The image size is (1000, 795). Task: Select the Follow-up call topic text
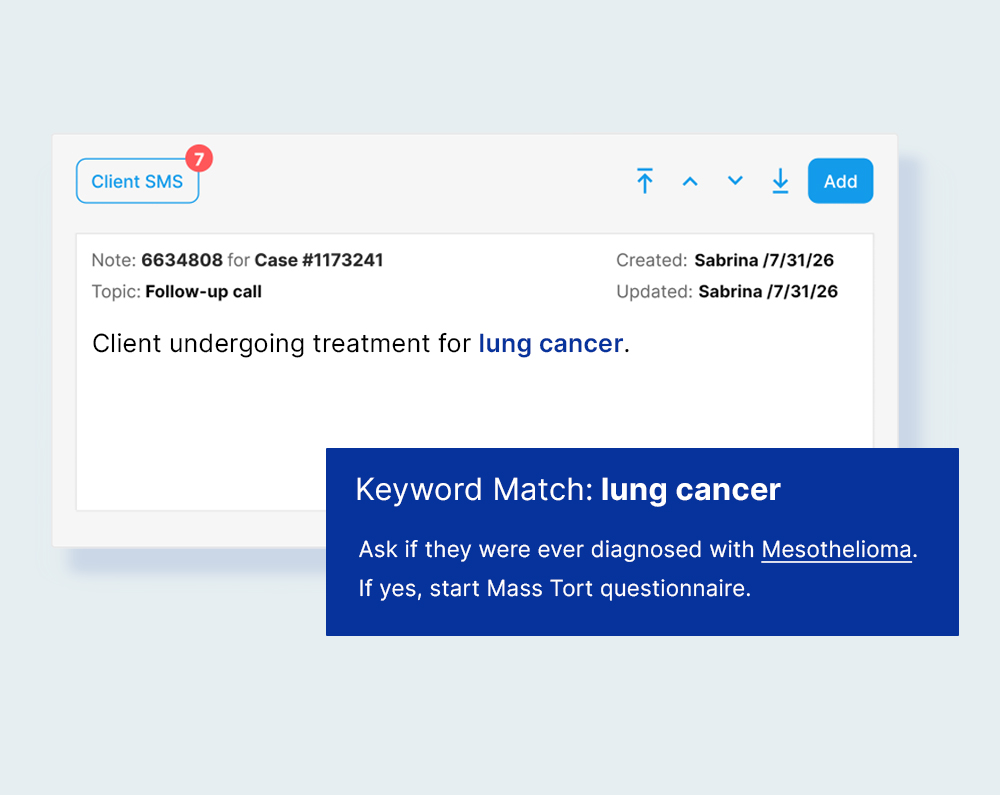203,292
